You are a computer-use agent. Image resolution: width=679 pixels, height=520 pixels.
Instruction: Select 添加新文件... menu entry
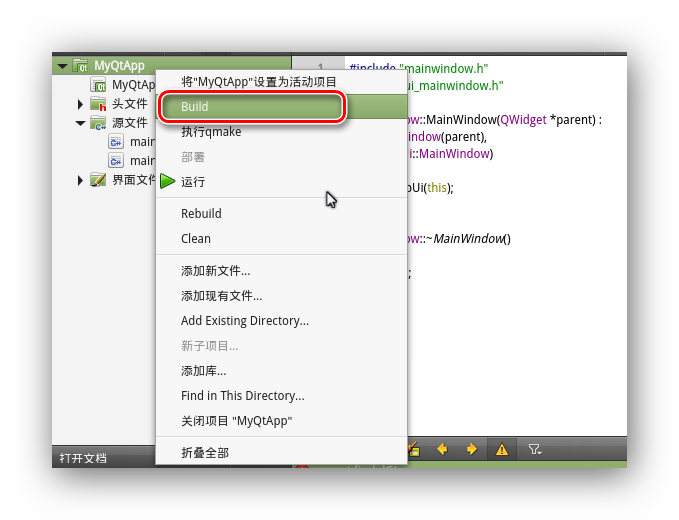point(281,271)
